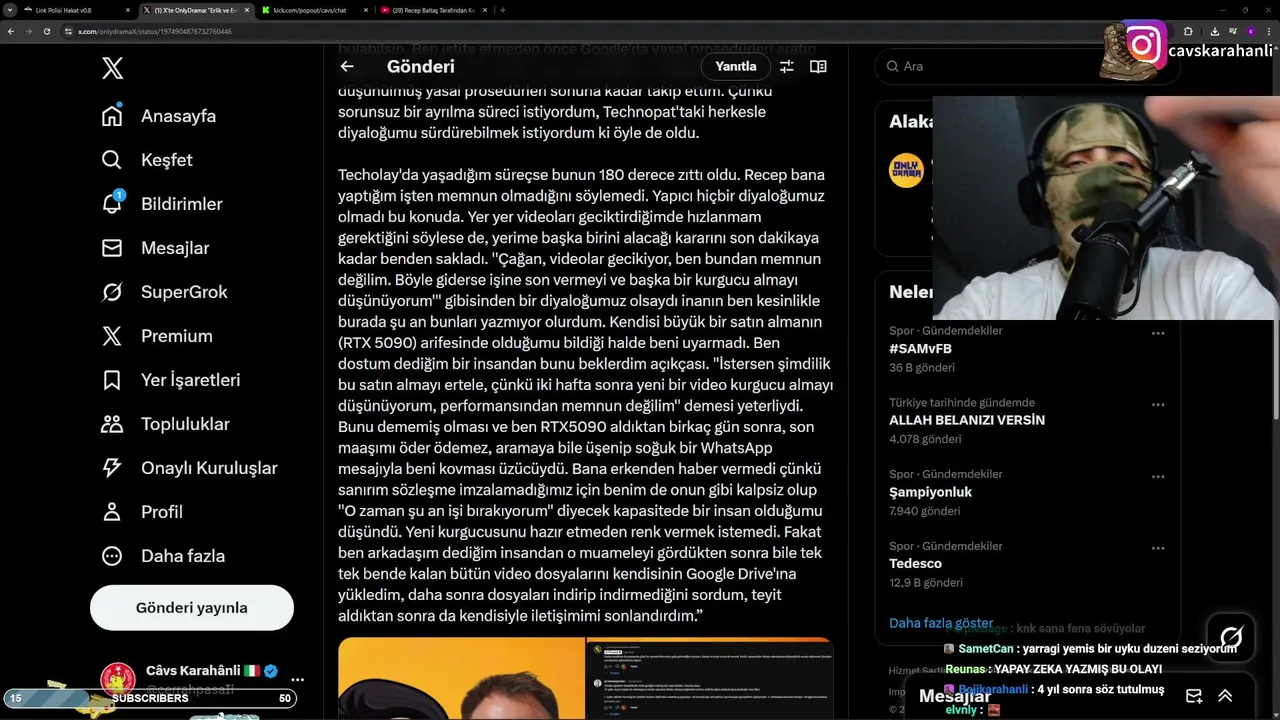This screenshot has height=720, width=1280.
Task: Open Câvs Karahânli account switcher
Action: 192,680
